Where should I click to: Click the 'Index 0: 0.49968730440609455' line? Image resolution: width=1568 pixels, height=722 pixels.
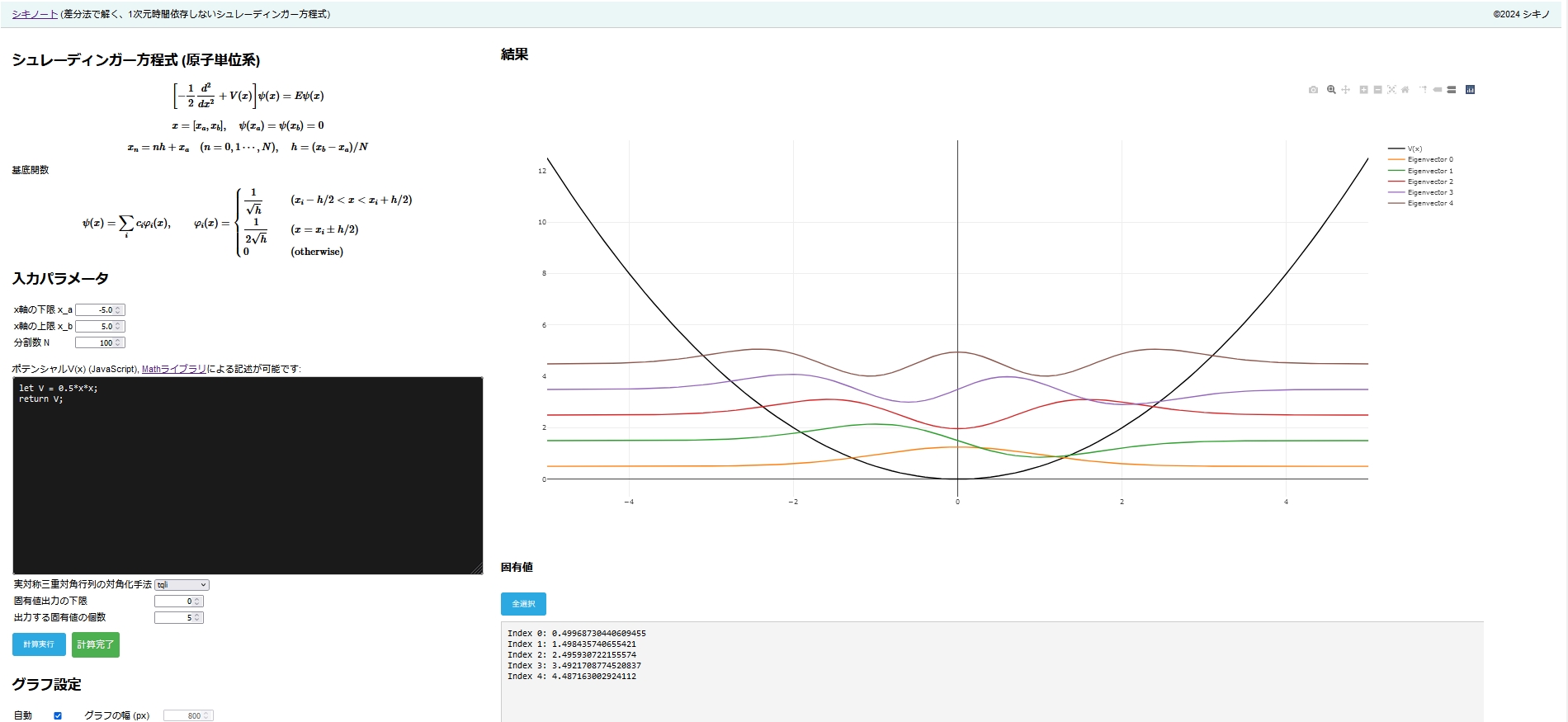pos(577,634)
